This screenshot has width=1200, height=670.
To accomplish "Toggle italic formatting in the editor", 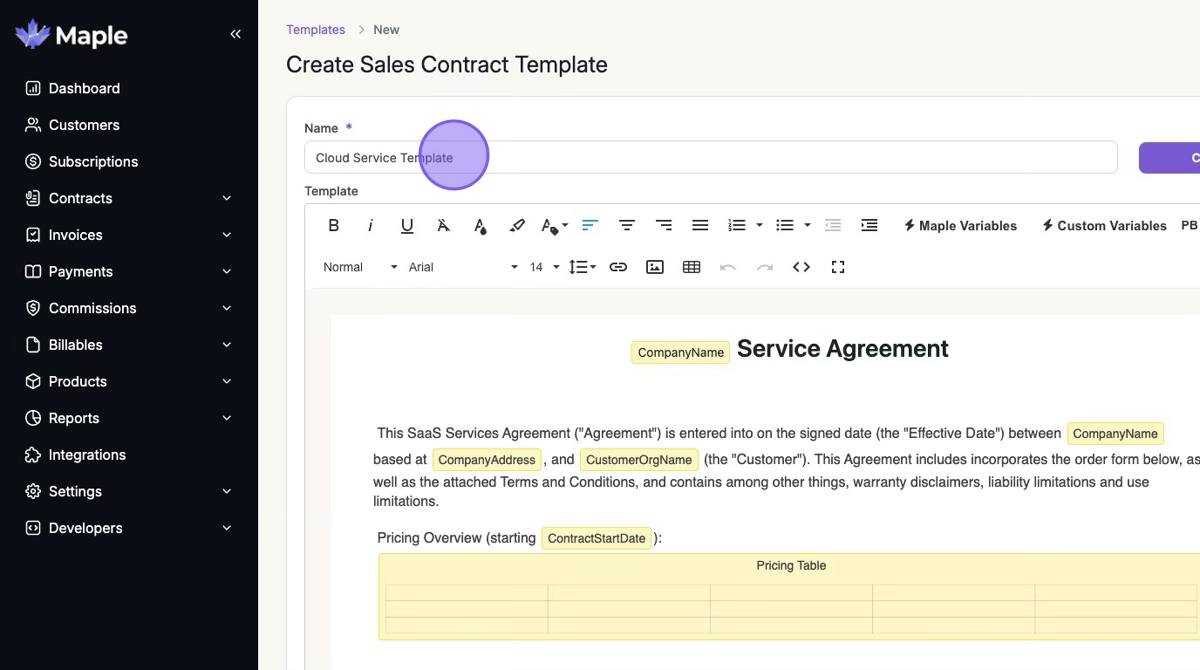I will [370, 226].
